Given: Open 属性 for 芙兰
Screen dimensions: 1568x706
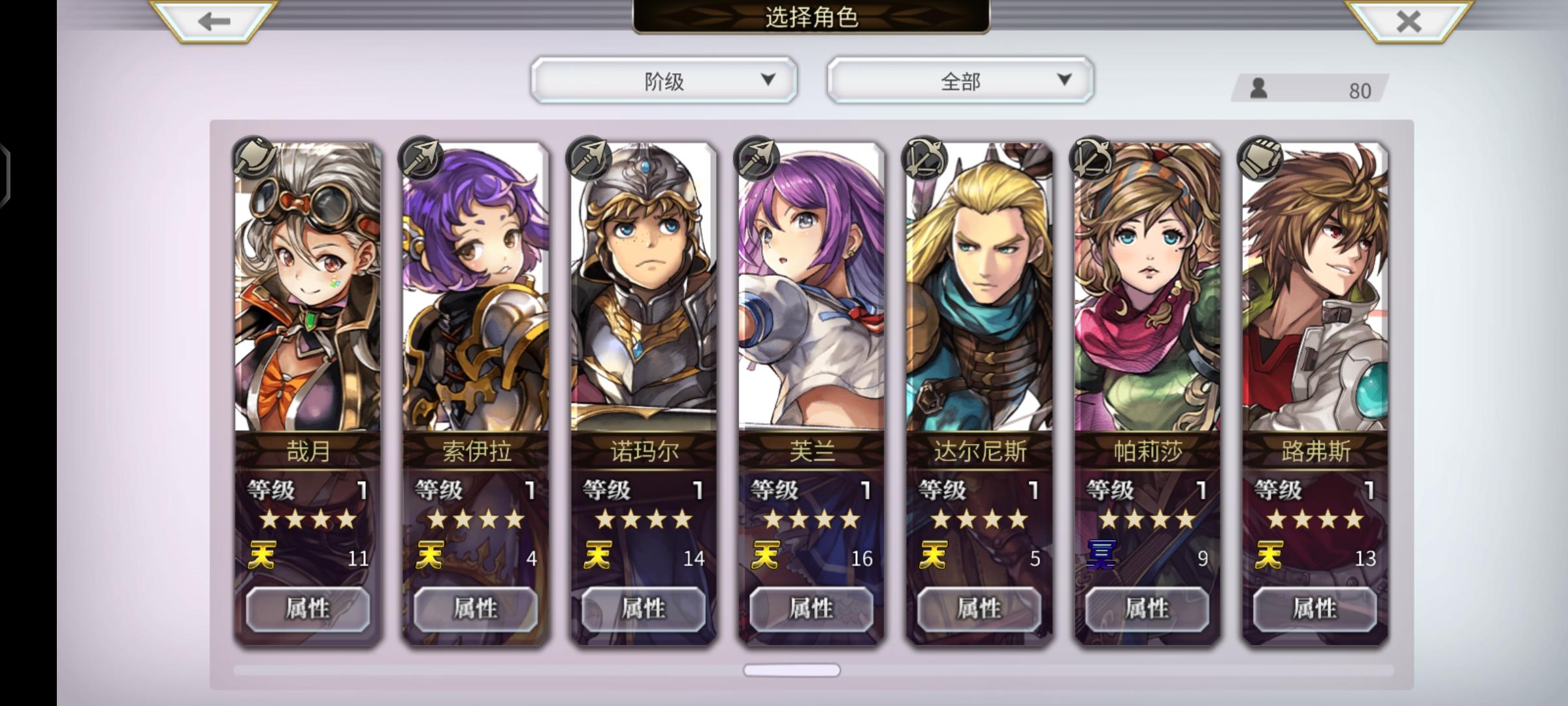Looking at the screenshot, I should (811, 609).
